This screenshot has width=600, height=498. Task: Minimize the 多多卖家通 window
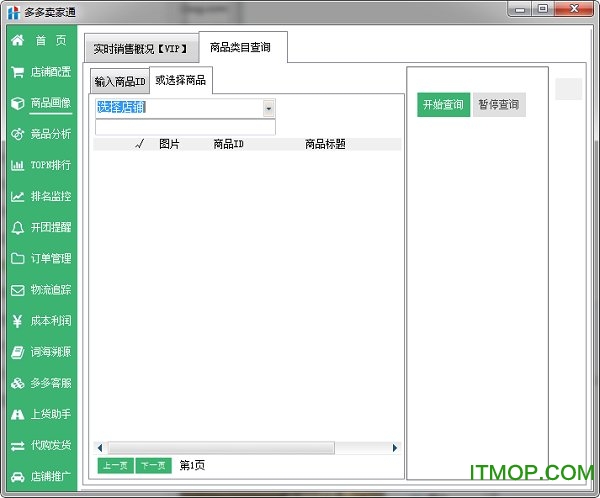pos(520,9)
